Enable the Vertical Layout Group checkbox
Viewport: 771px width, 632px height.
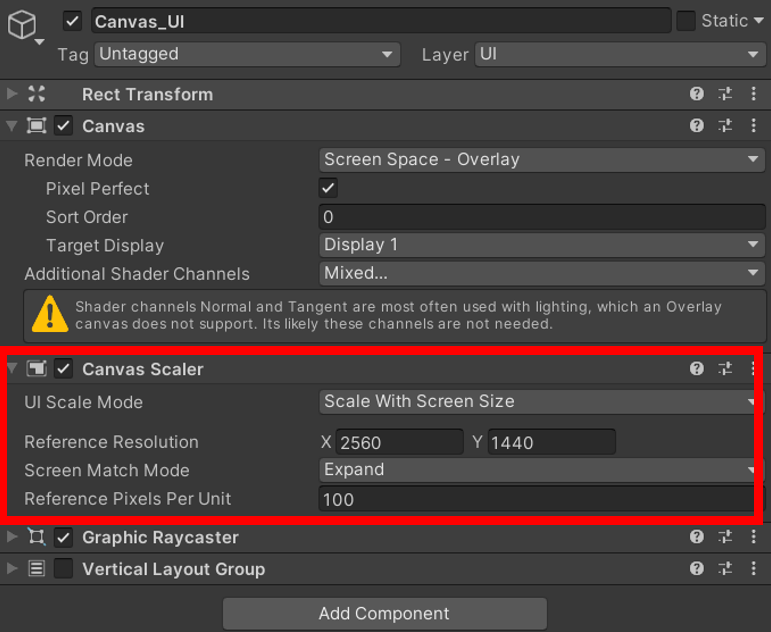(63, 569)
